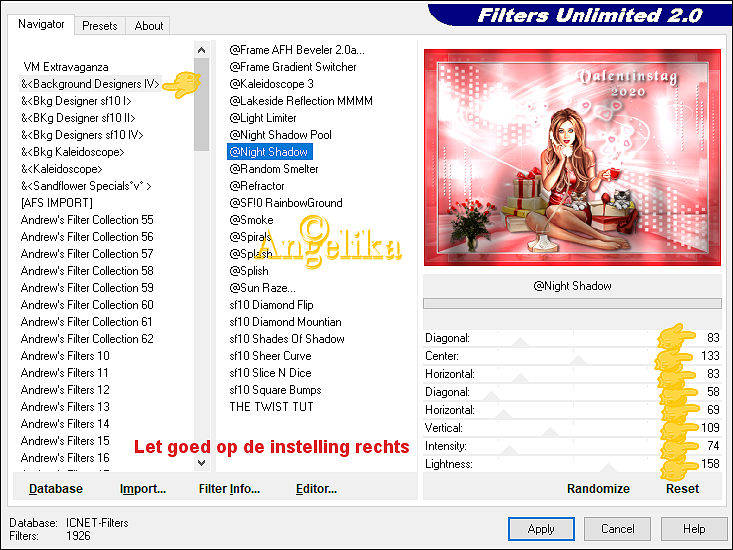Open the &<Kaleidoscope> category
Image resolution: width=733 pixels, height=550 pixels.
pos(61,169)
